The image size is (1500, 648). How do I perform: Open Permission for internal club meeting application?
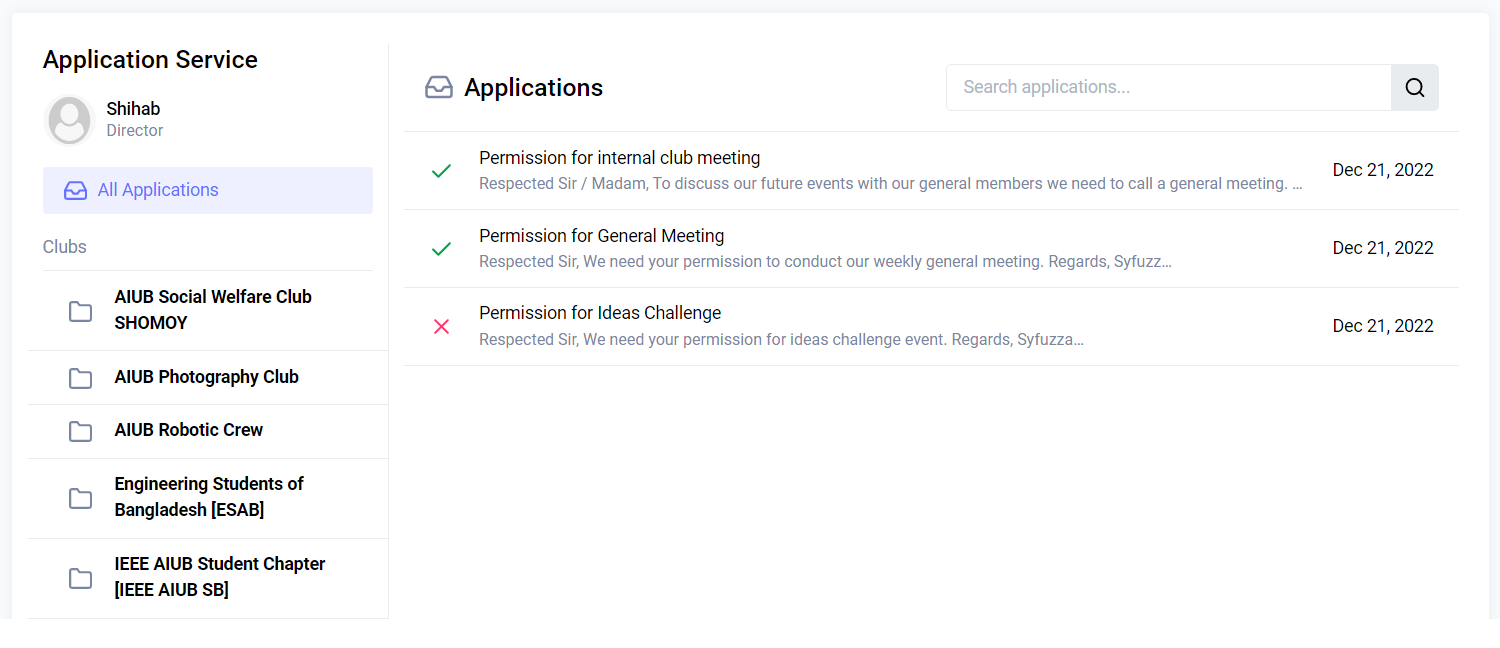(931, 171)
